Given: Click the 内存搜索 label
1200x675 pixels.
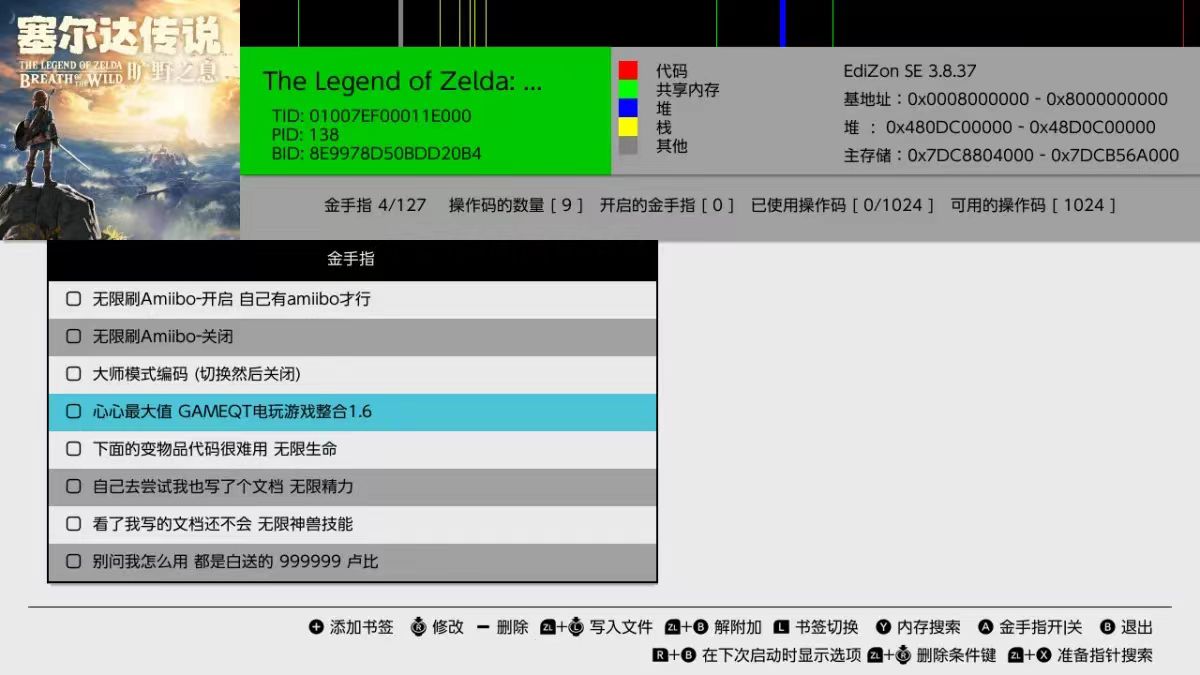Looking at the screenshot, I should 929,627.
